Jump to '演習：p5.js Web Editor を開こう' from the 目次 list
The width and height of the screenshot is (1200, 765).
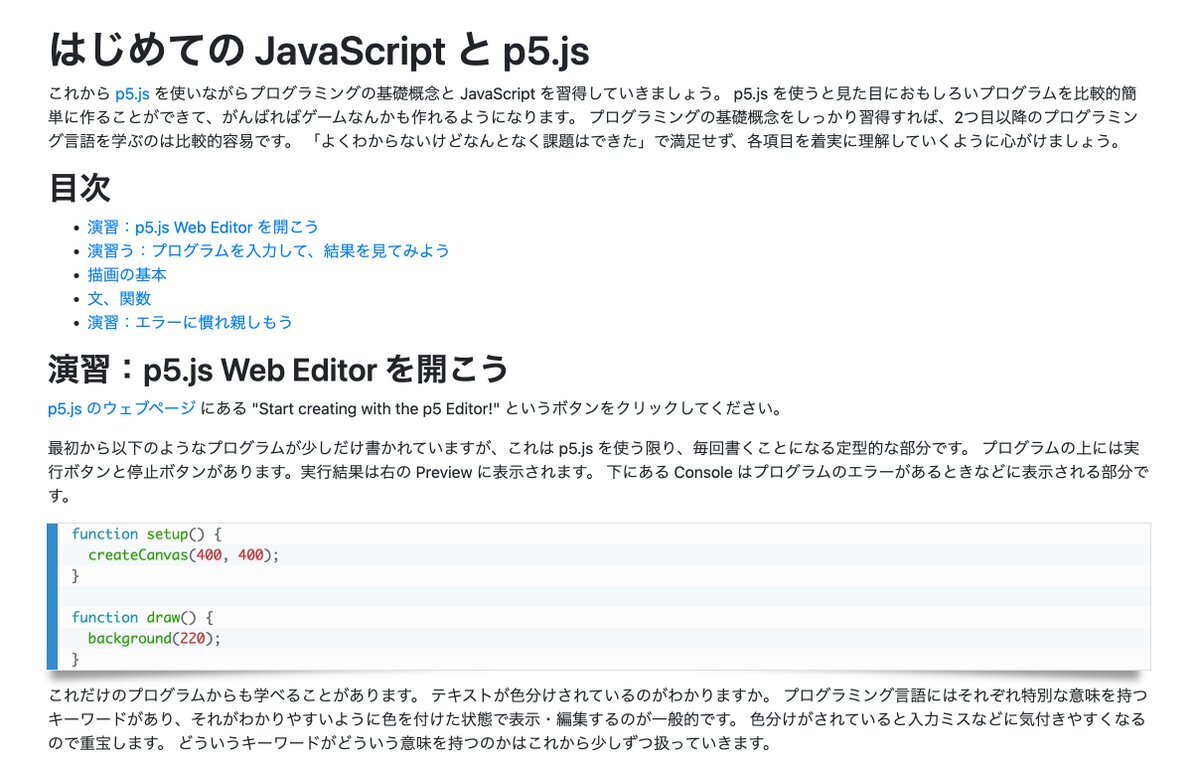[x=203, y=227]
